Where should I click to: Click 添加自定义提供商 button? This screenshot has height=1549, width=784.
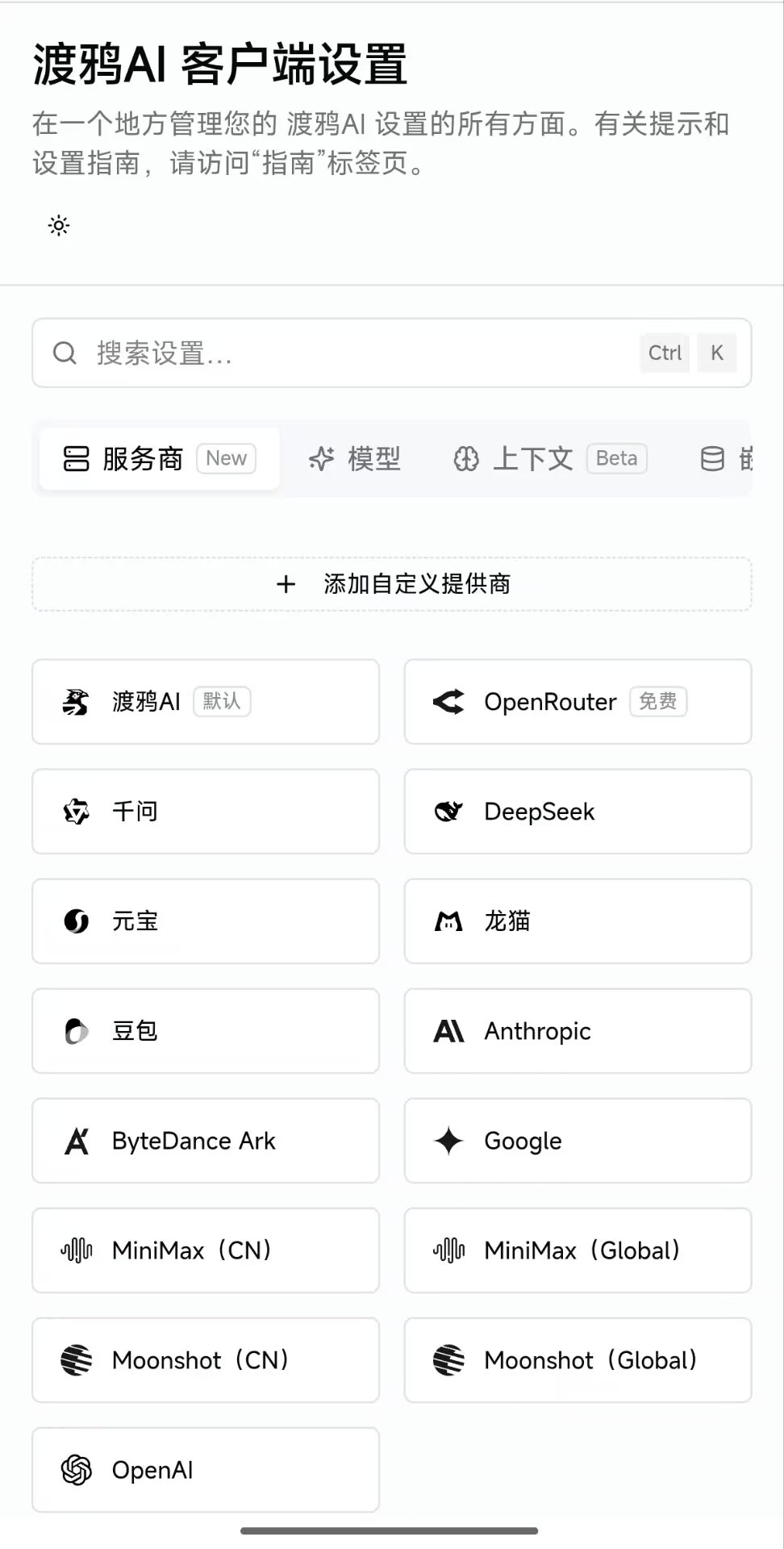[x=392, y=584]
